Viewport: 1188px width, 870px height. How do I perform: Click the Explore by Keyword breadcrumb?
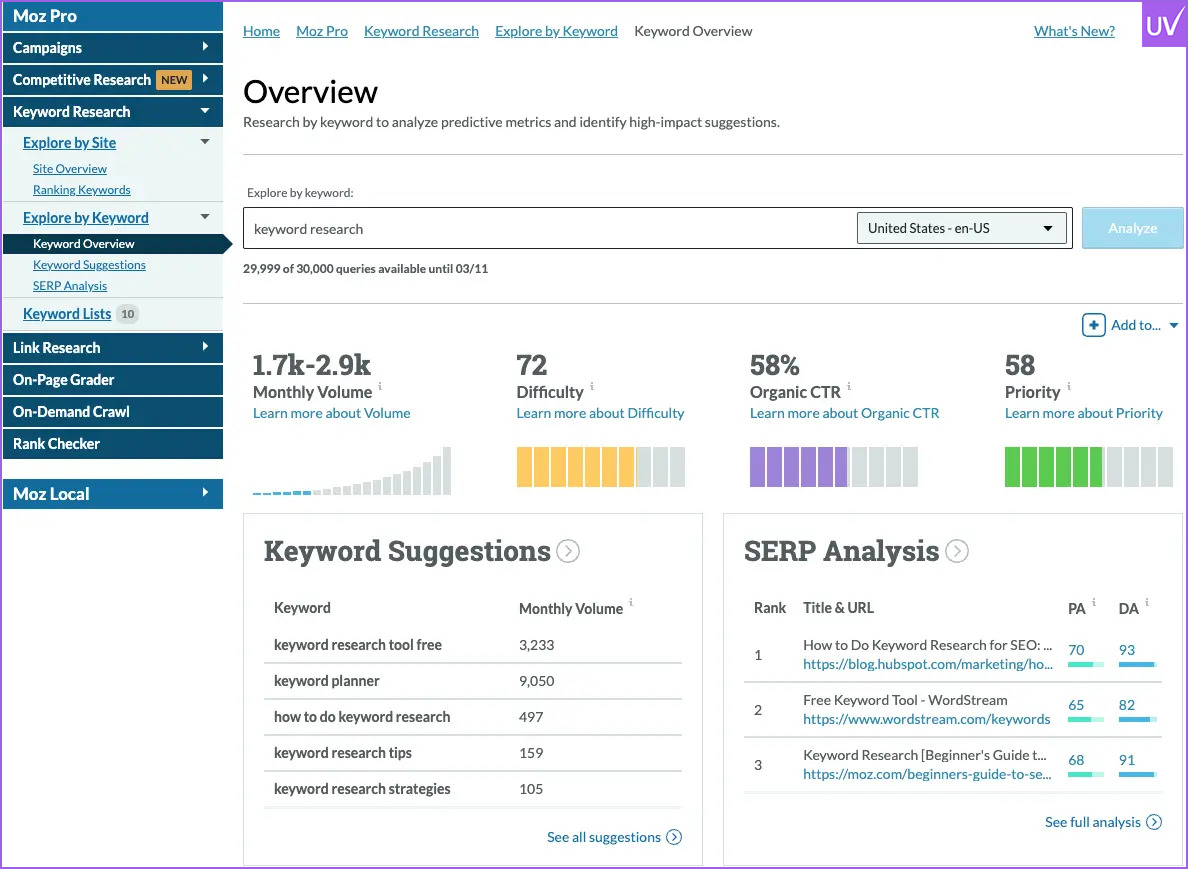[x=556, y=31]
